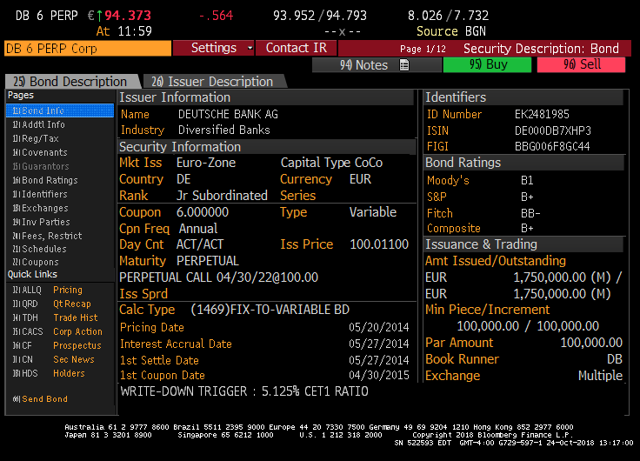
Task: Click the ISIN value DE000DB7XHP3
Action: pyautogui.click(x=553, y=131)
